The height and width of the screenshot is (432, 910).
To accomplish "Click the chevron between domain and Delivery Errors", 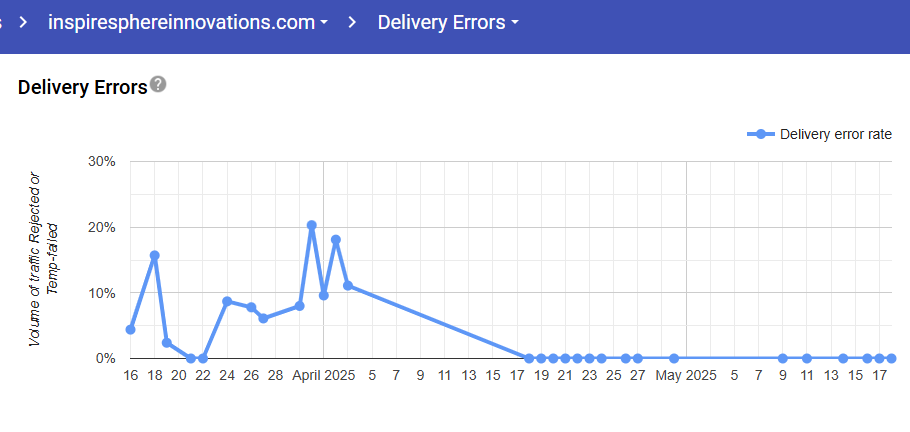I will tap(352, 22).
